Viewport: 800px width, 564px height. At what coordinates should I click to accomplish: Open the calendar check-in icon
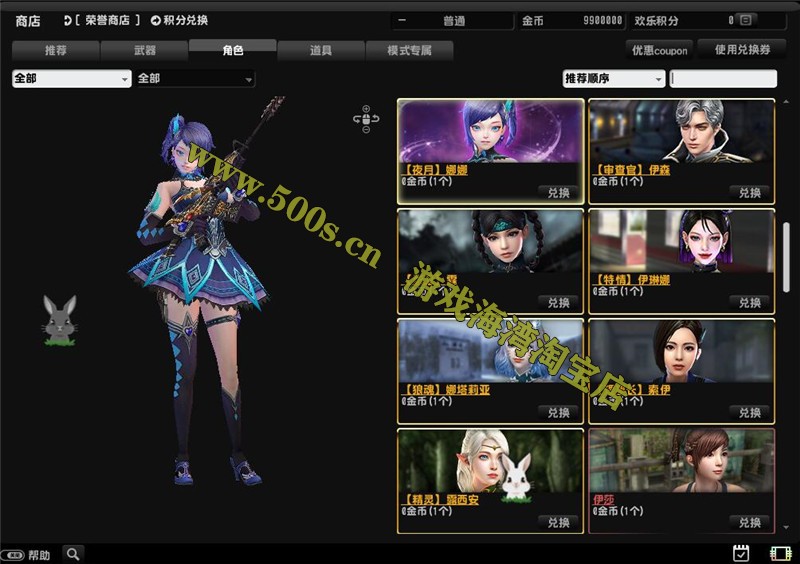pos(741,553)
